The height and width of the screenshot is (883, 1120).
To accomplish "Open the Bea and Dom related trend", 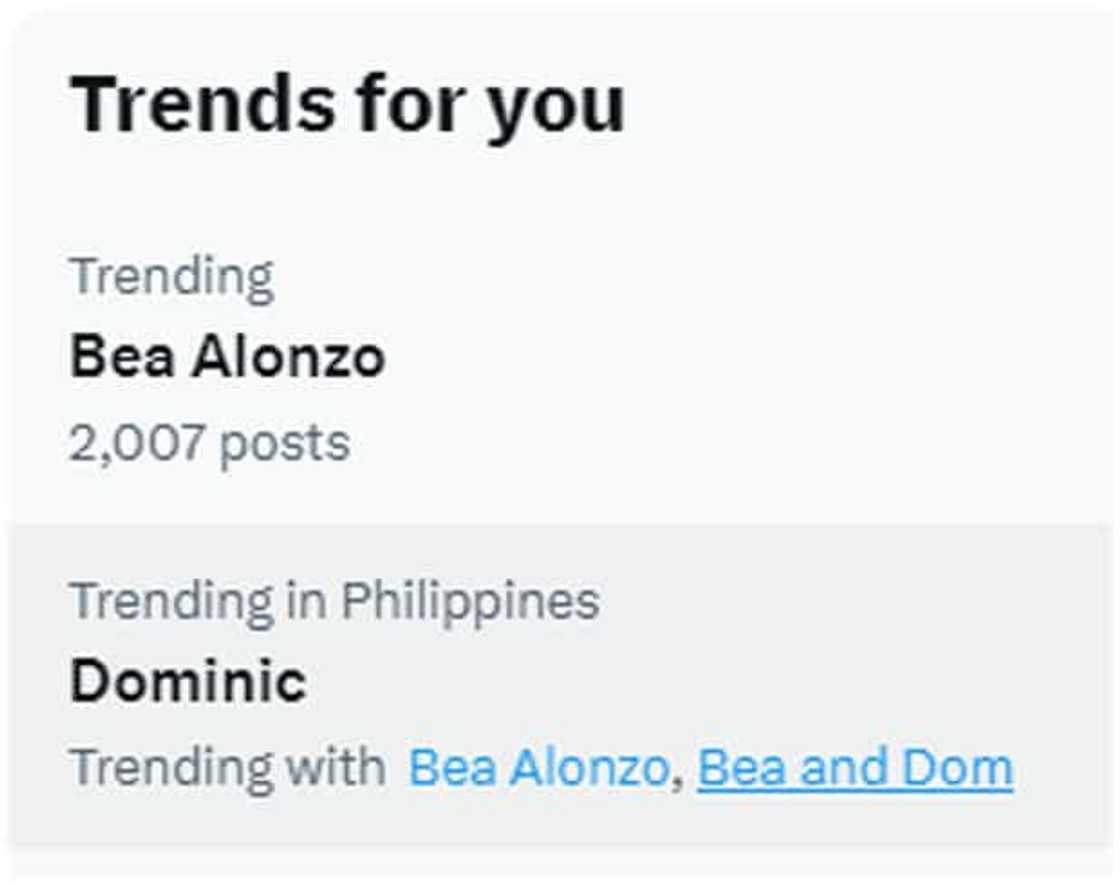I will point(855,768).
